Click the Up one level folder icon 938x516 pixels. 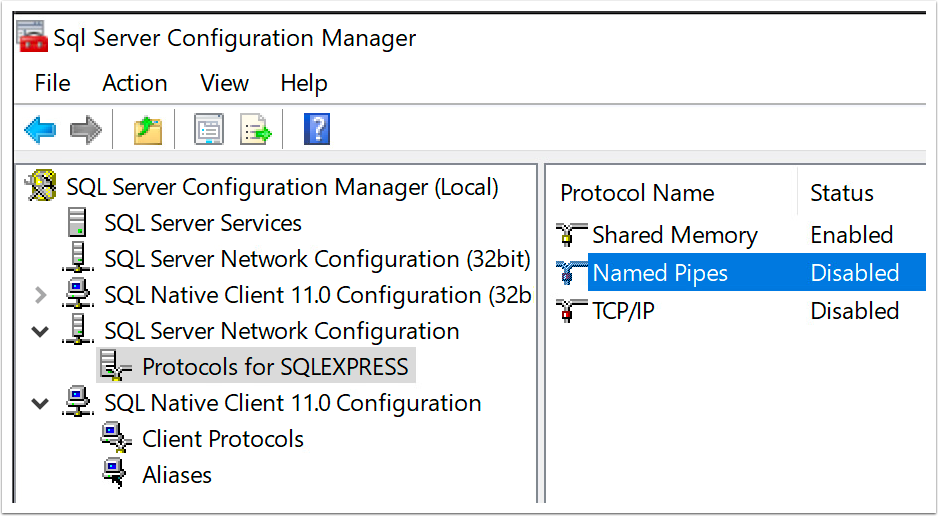click(x=148, y=130)
